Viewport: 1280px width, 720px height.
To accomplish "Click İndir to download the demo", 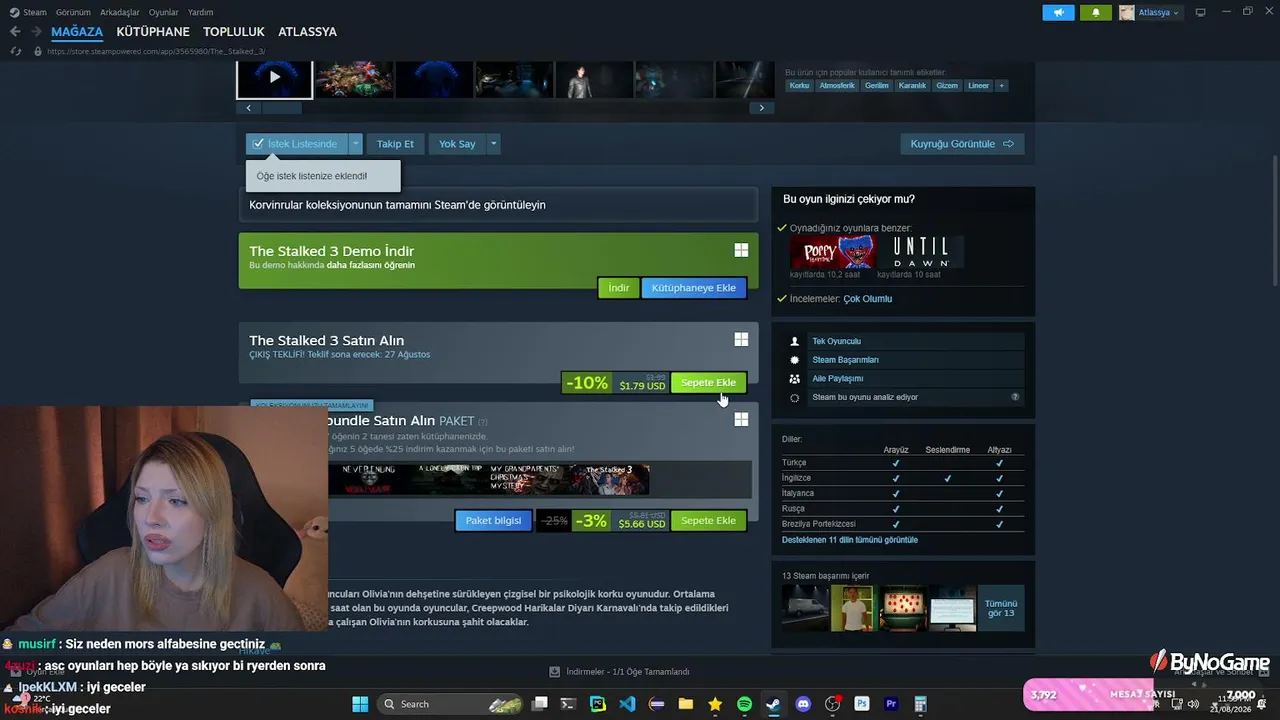I will click(x=619, y=288).
